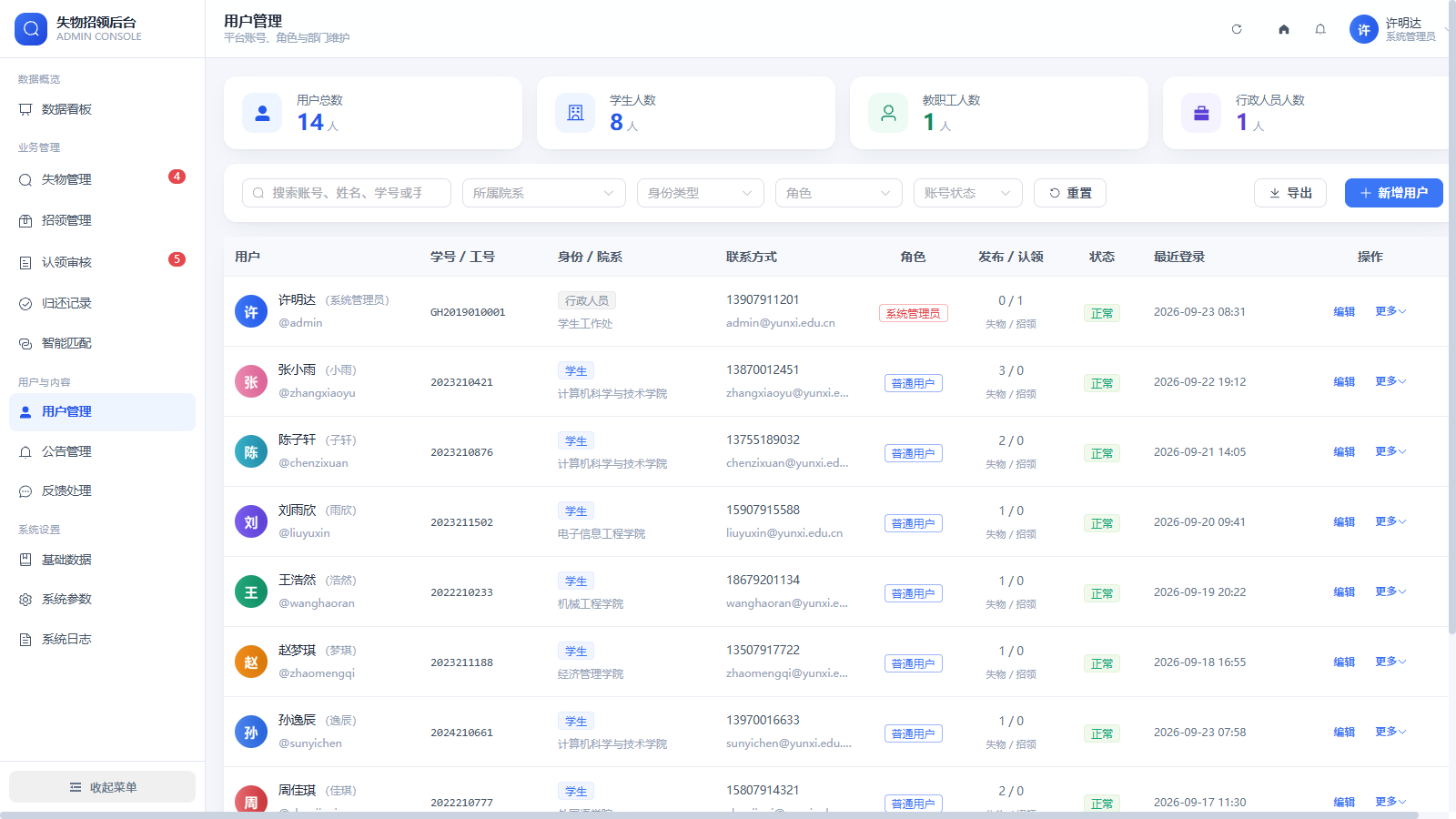Click the user search input field
The height and width of the screenshot is (819, 1456).
click(x=347, y=193)
